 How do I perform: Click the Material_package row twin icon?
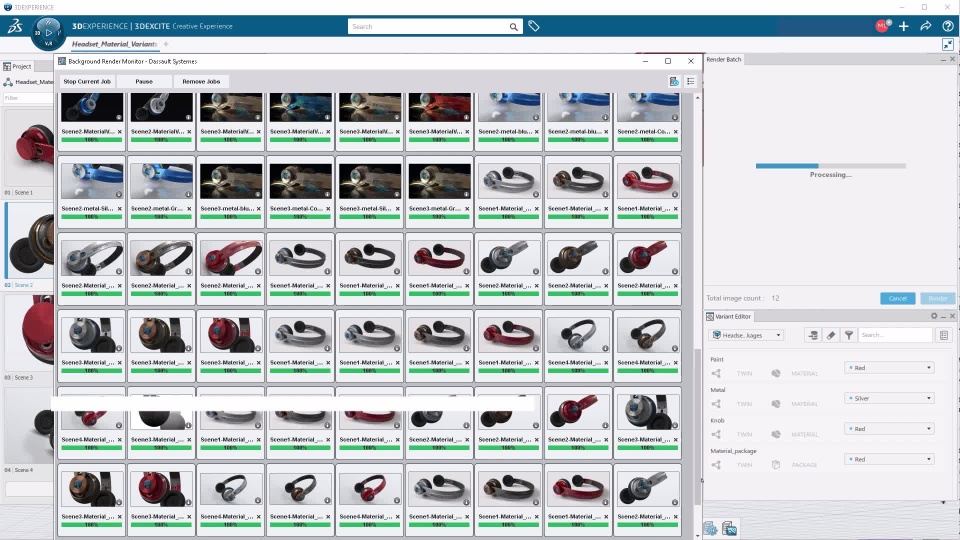(716, 465)
